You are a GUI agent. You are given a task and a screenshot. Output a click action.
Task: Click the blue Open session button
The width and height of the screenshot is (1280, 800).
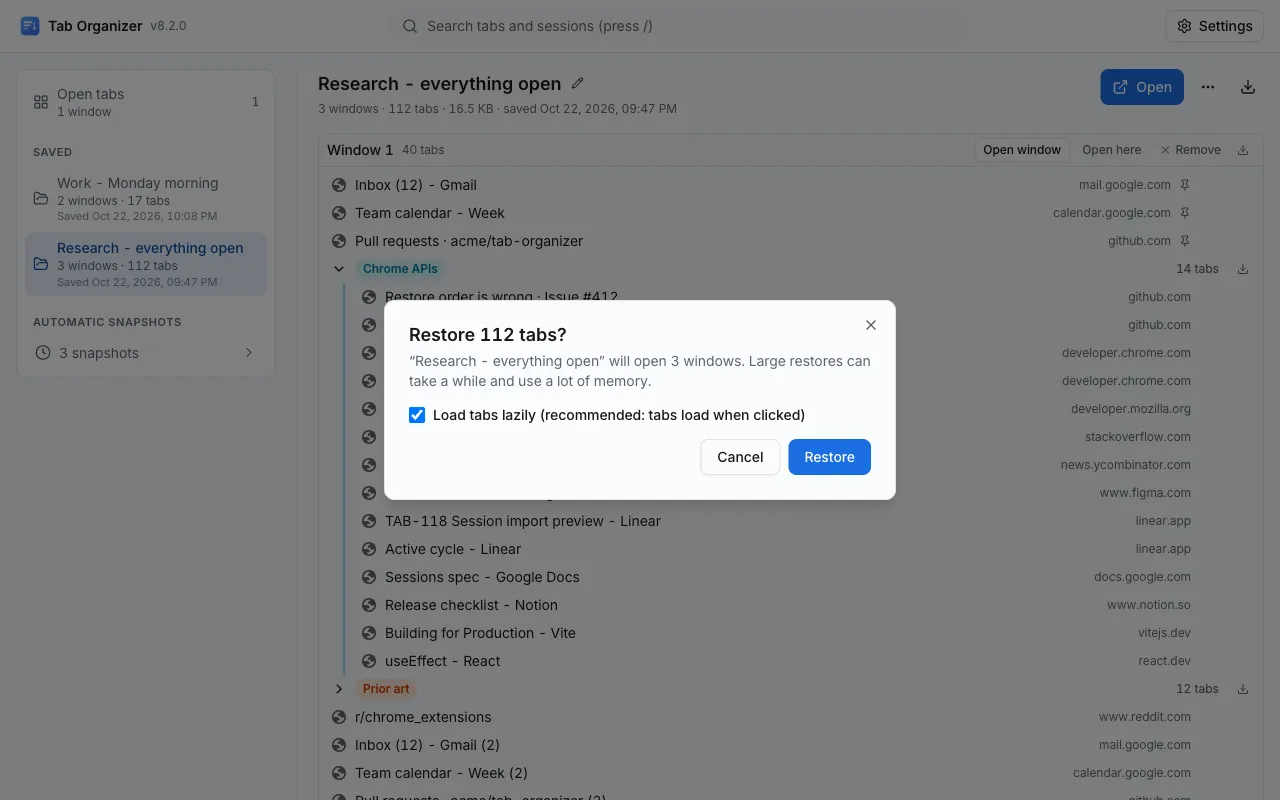point(1142,87)
